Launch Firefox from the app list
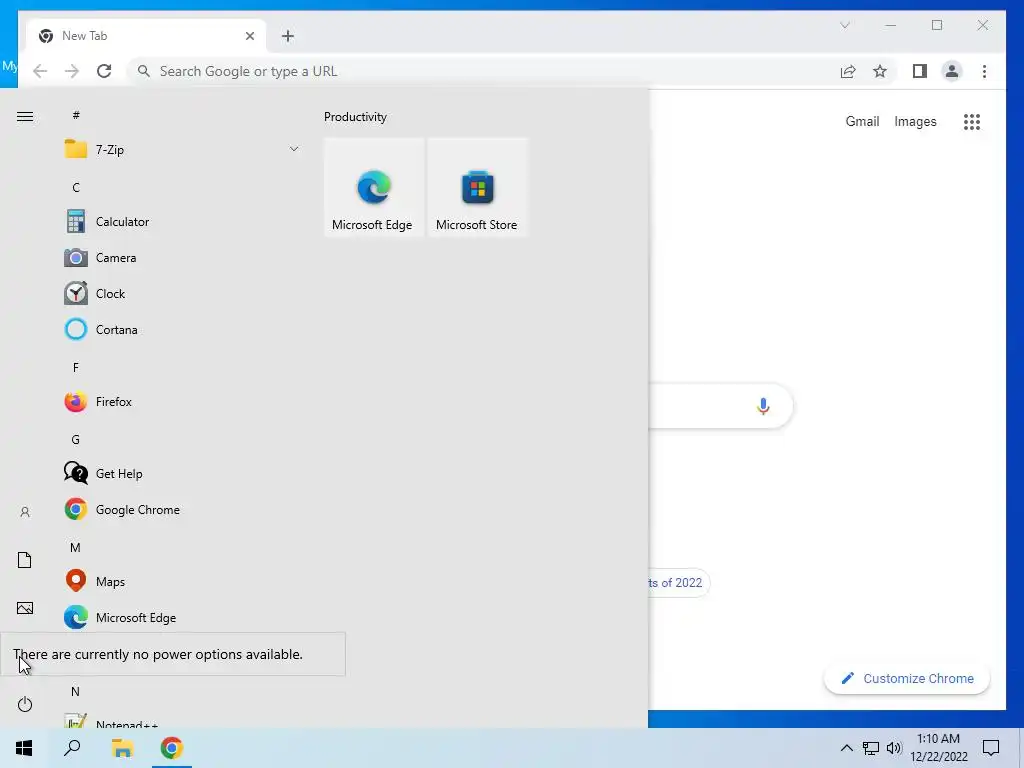Image resolution: width=1024 pixels, height=768 pixels. tap(182, 402)
